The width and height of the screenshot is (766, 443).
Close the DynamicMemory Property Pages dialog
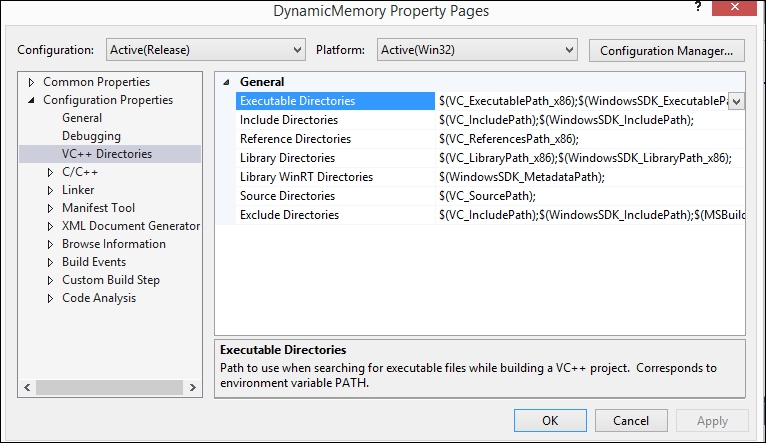click(x=735, y=7)
